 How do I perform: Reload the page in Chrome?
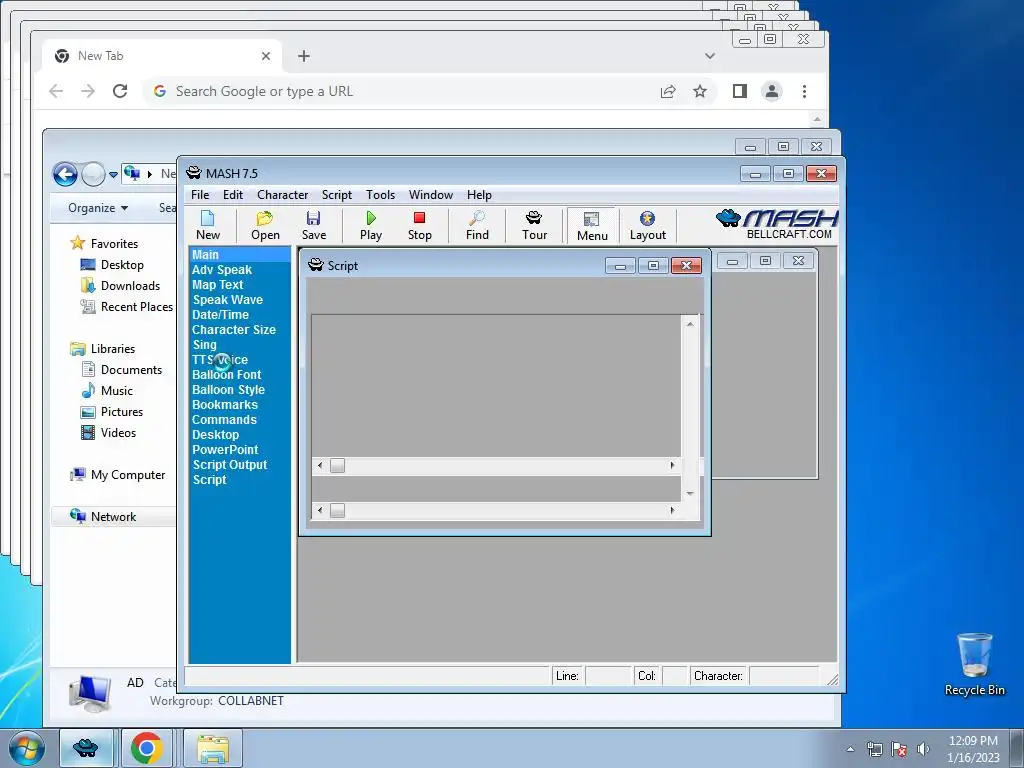120,91
